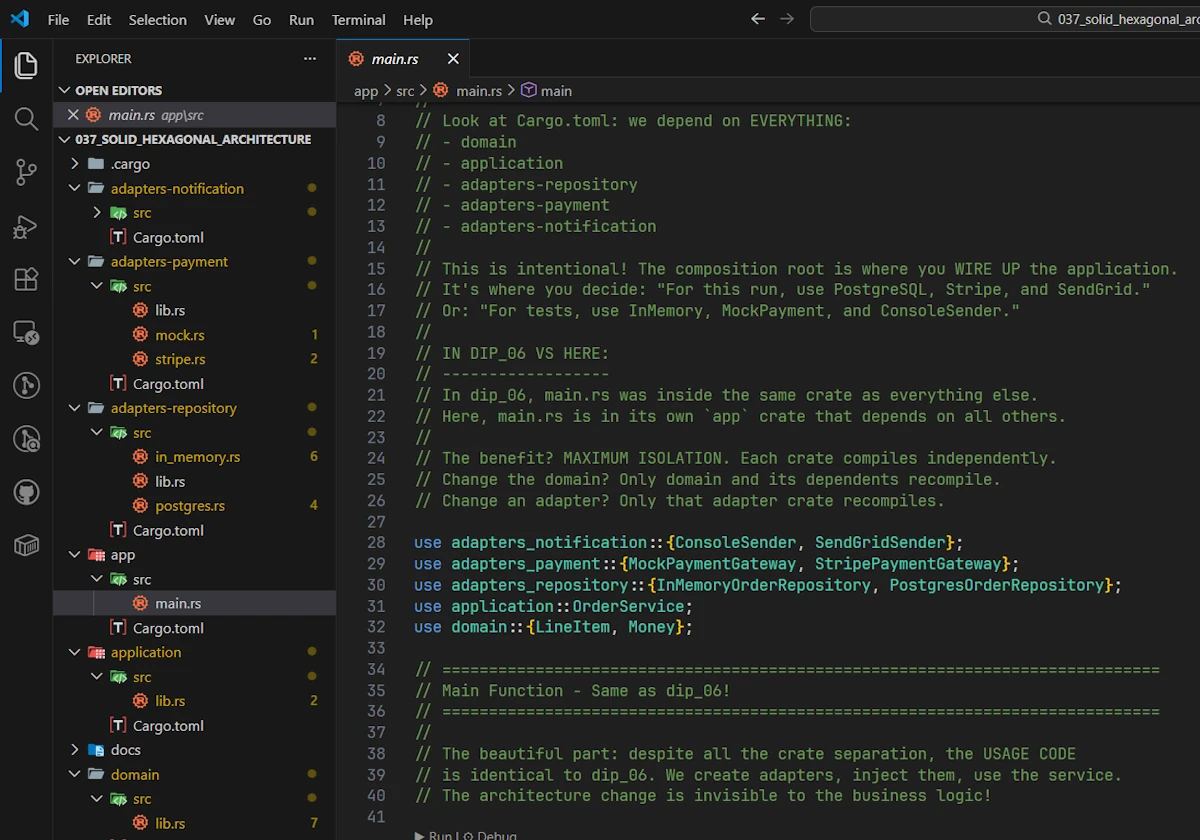Open the Run and Debug view

point(26,226)
